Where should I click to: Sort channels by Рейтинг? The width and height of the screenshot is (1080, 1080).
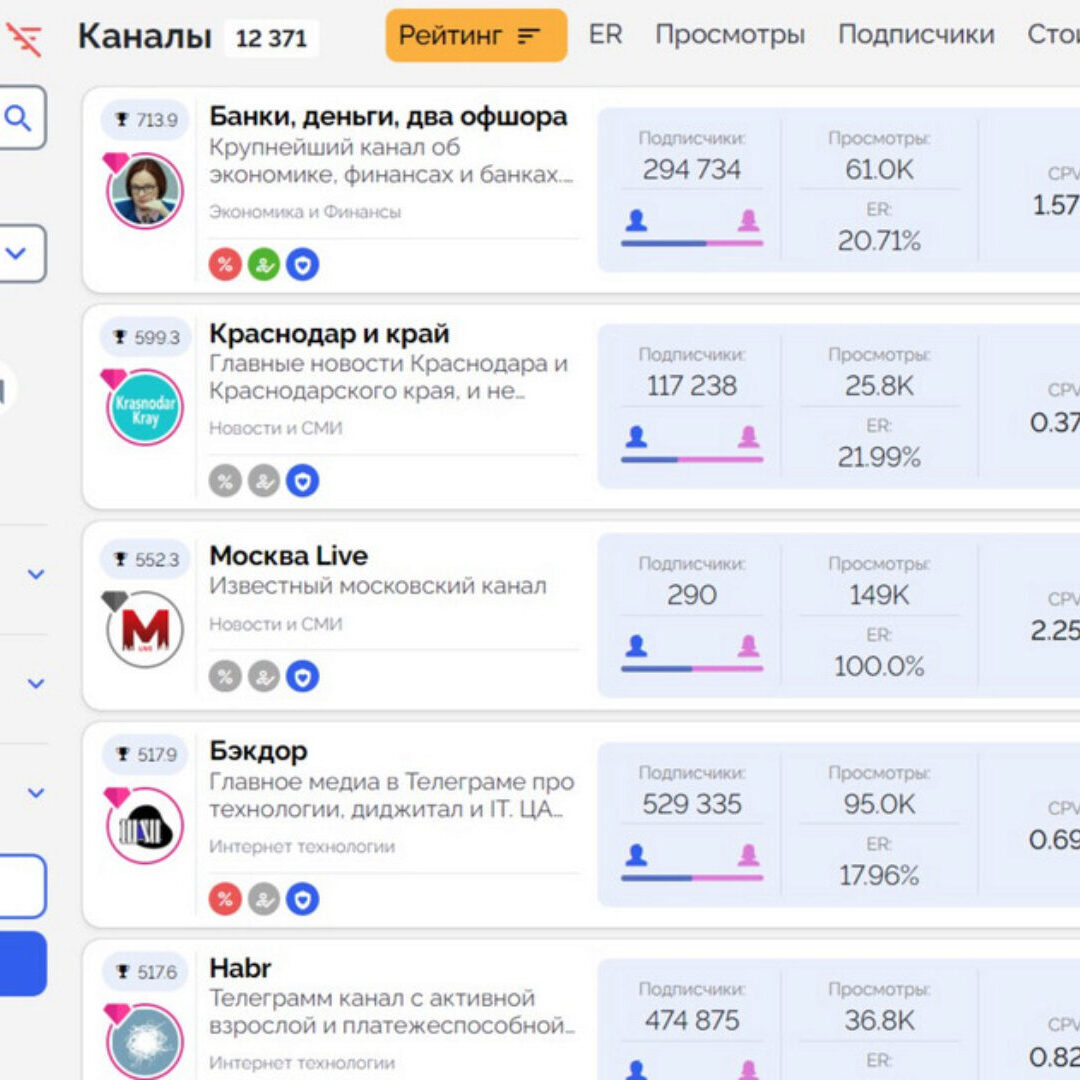pyautogui.click(x=475, y=36)
